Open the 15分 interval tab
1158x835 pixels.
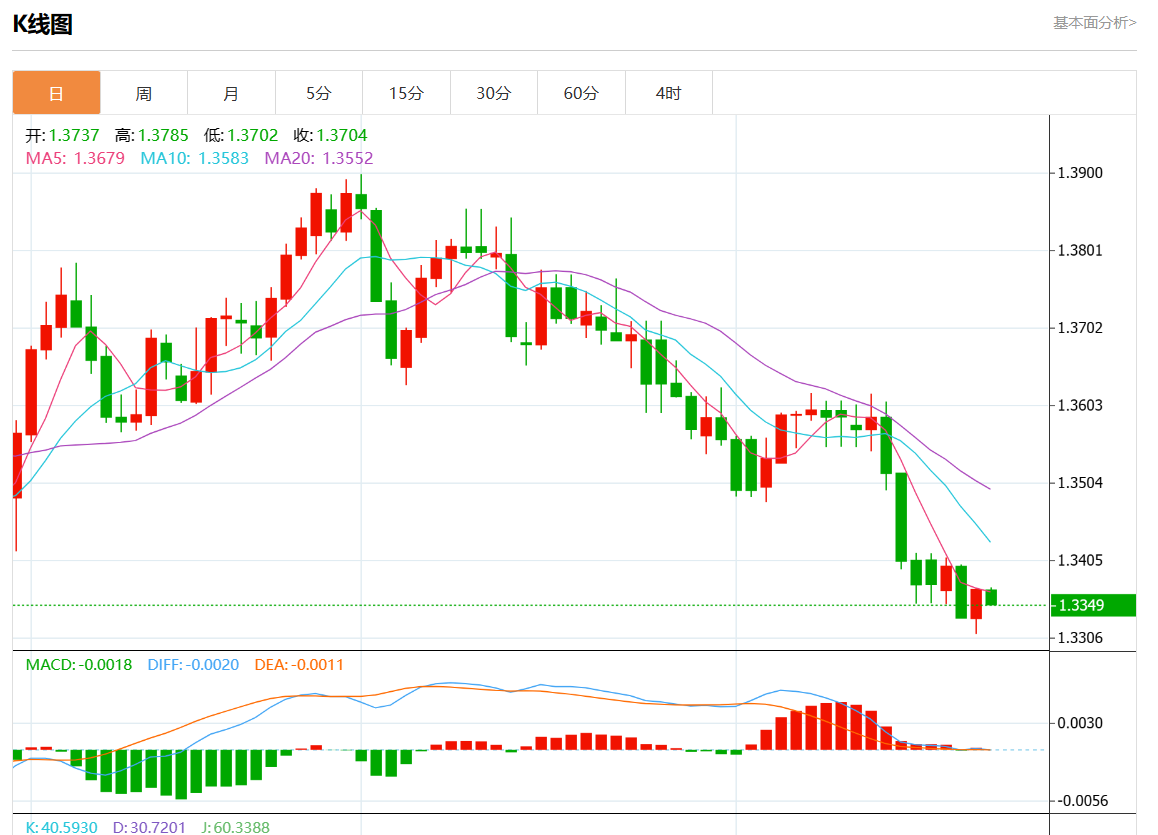coord(406,93)
